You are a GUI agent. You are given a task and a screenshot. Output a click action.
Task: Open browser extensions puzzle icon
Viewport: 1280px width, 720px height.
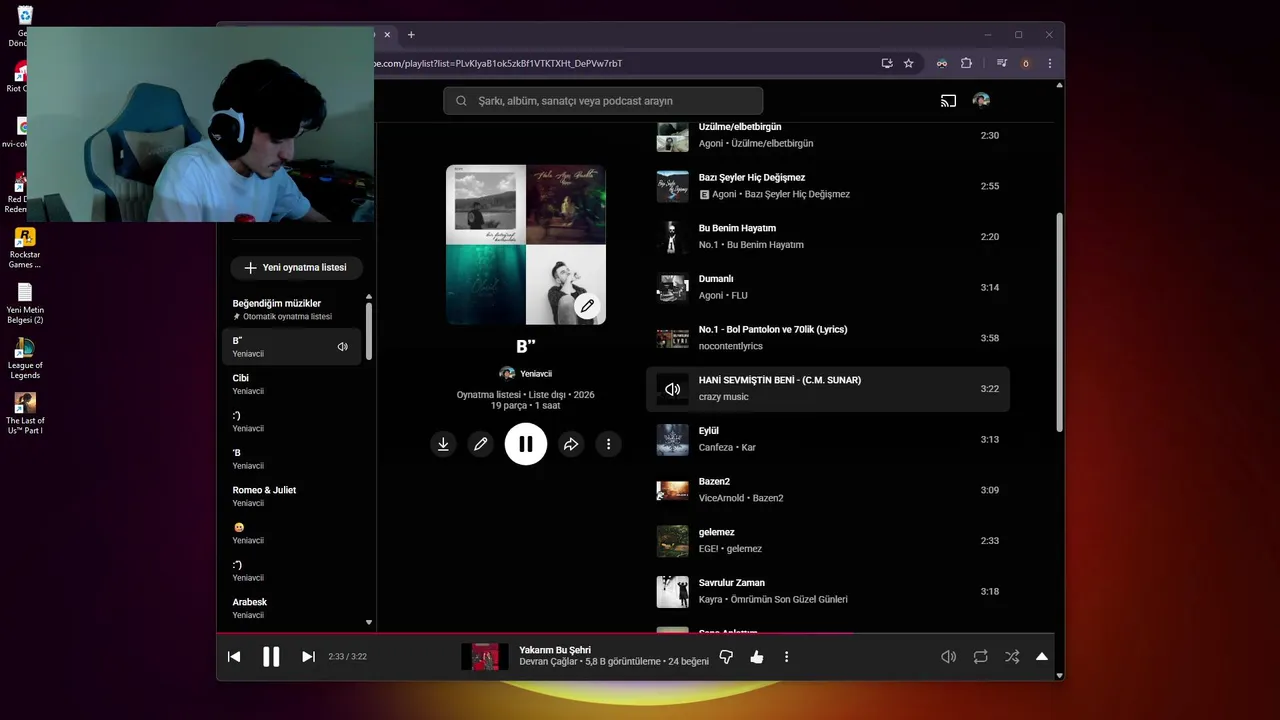click(x=966, y=63)
